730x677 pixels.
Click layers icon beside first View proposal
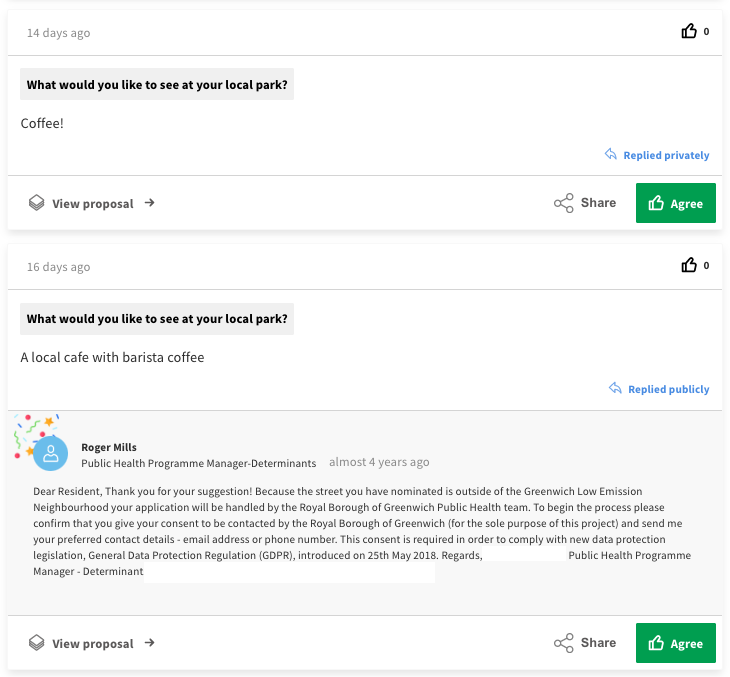(x=36, y=203)
